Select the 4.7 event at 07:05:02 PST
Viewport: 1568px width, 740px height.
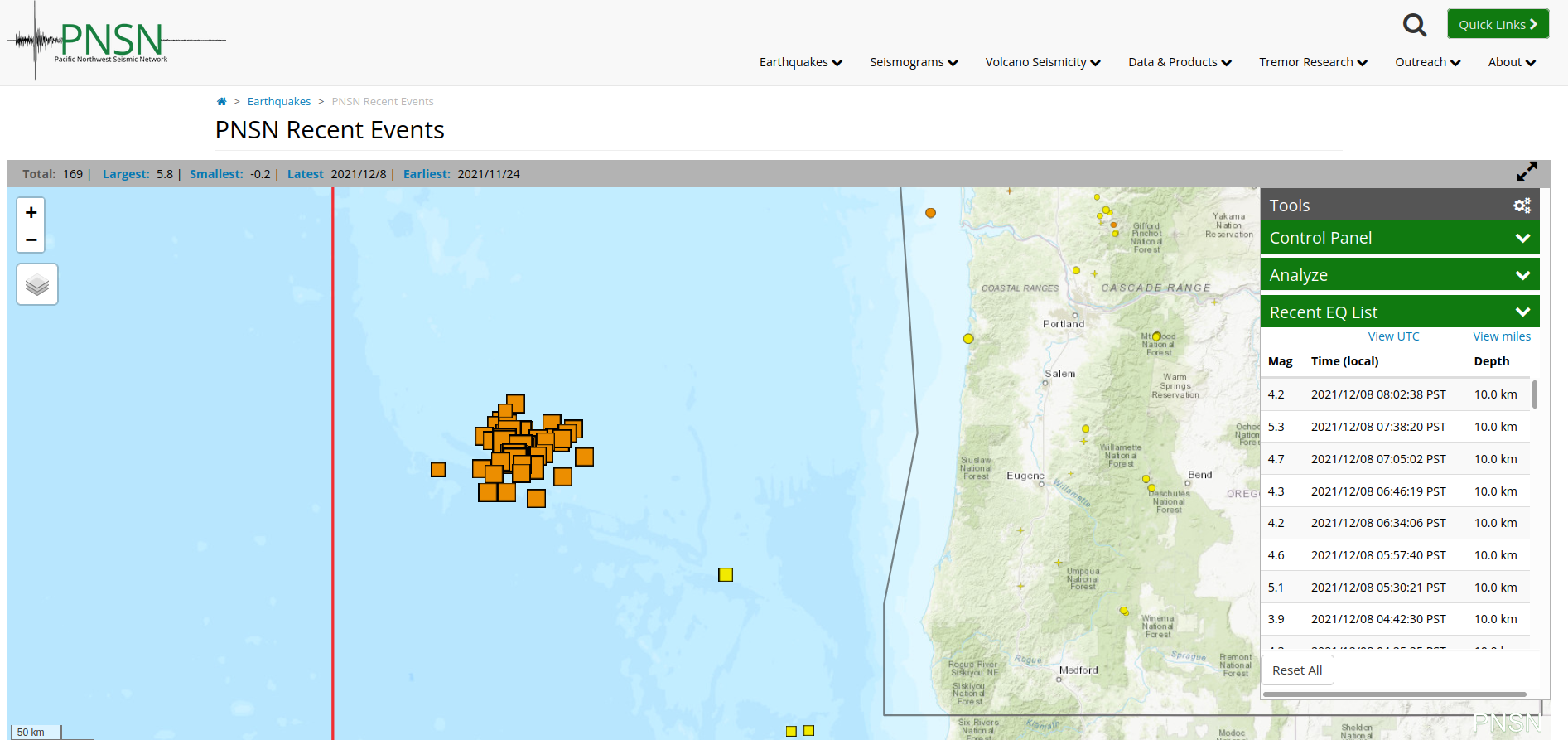tap(1395, 459)
